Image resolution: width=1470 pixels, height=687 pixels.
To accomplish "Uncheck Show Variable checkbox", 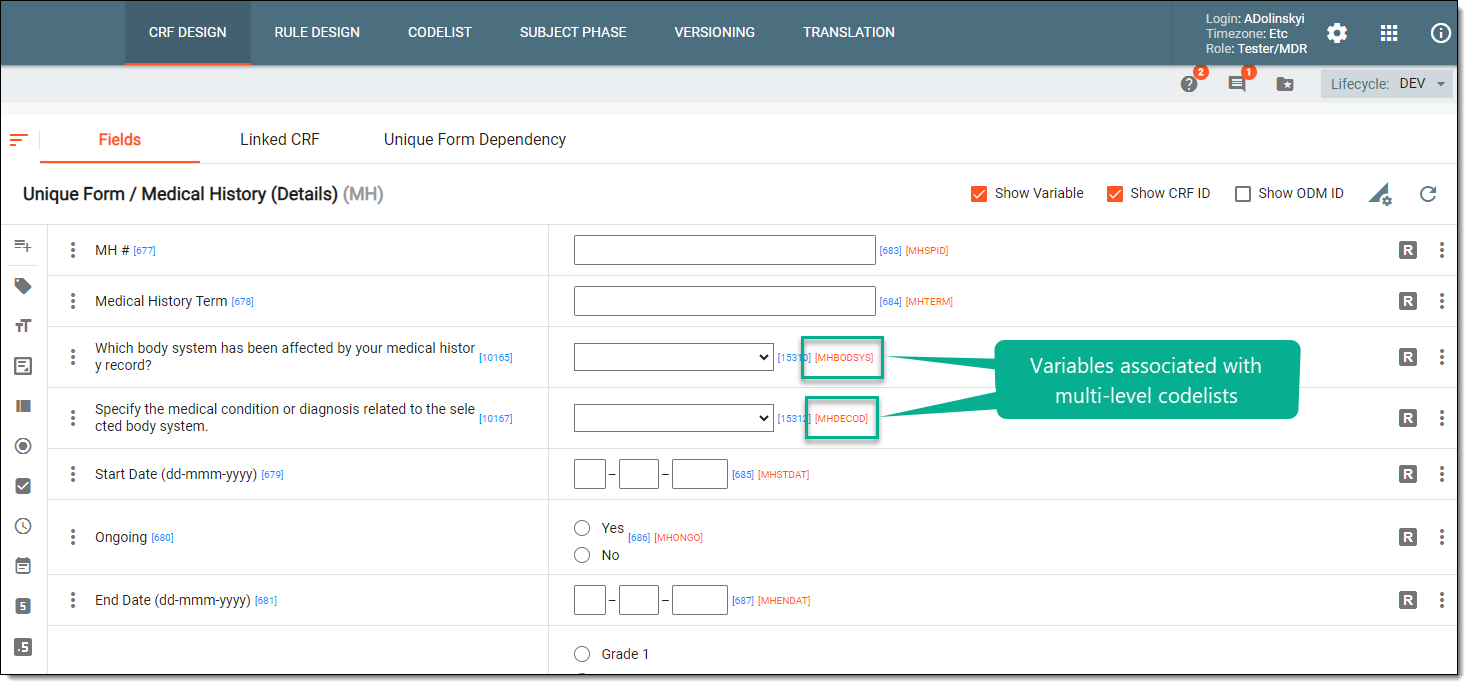I will coord(979,194).
